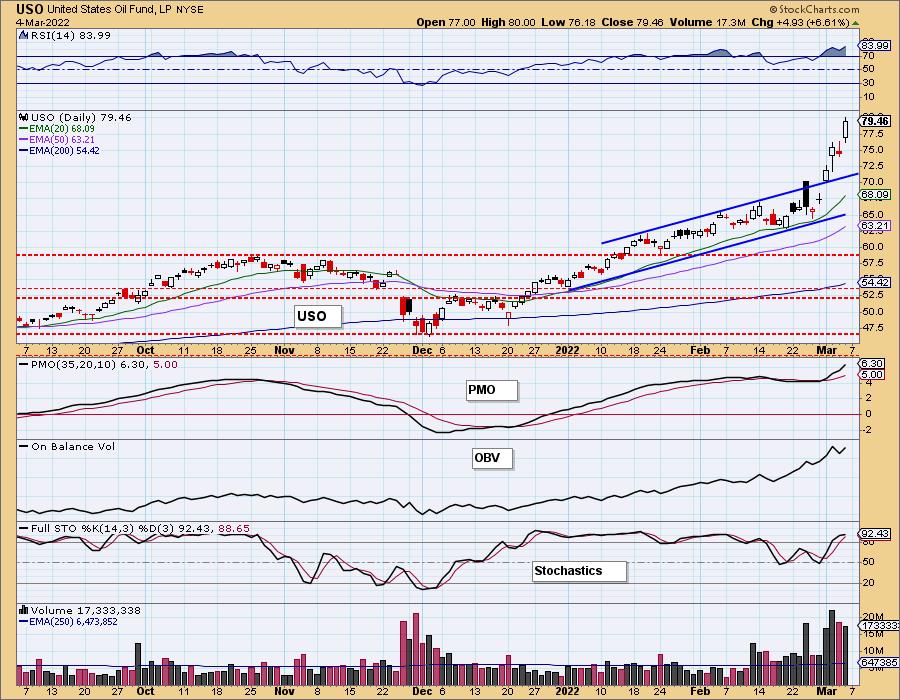Click the 68.09 EMA value tag
This screenshot has height=700, width=900.
(x=876, y=195)
